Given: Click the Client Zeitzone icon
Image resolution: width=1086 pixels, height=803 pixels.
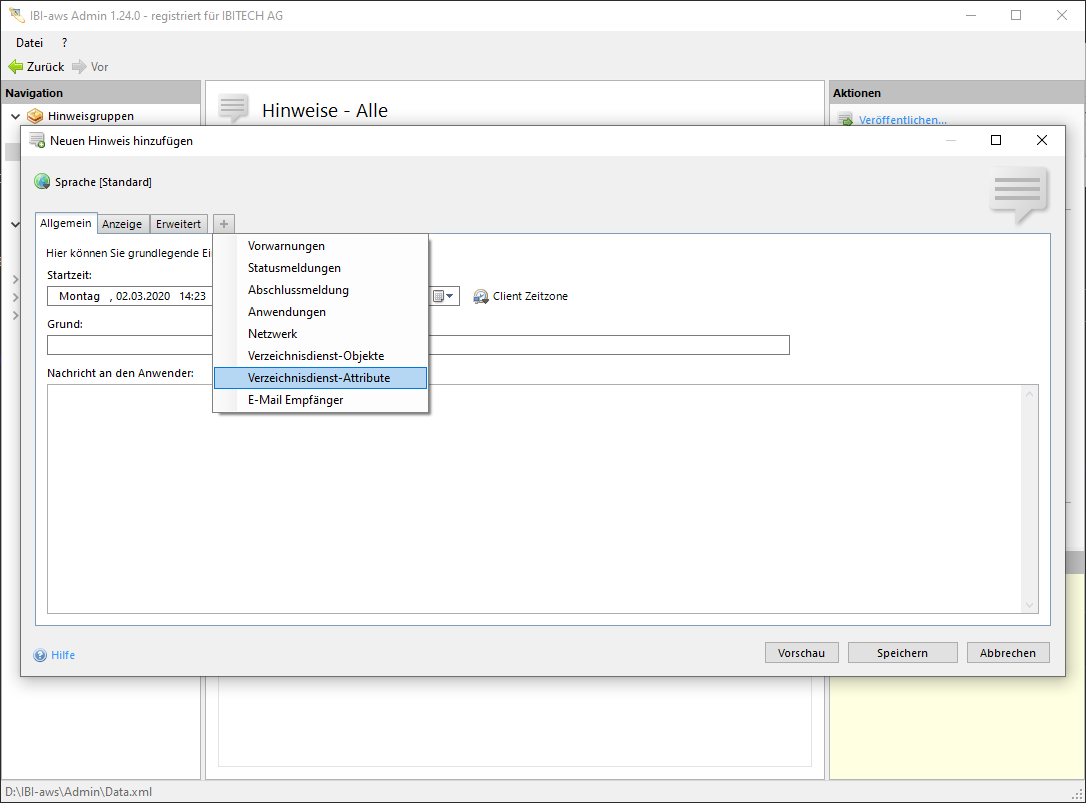Looking at the screenshot, I should pos(481,297).
